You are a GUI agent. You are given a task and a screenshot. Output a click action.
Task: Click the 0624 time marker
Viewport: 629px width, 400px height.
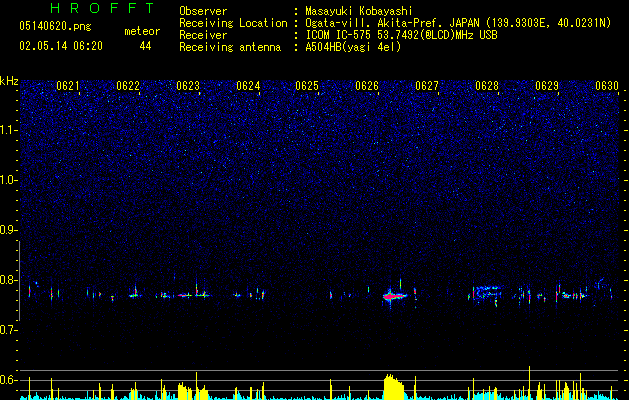pos(248,86)
